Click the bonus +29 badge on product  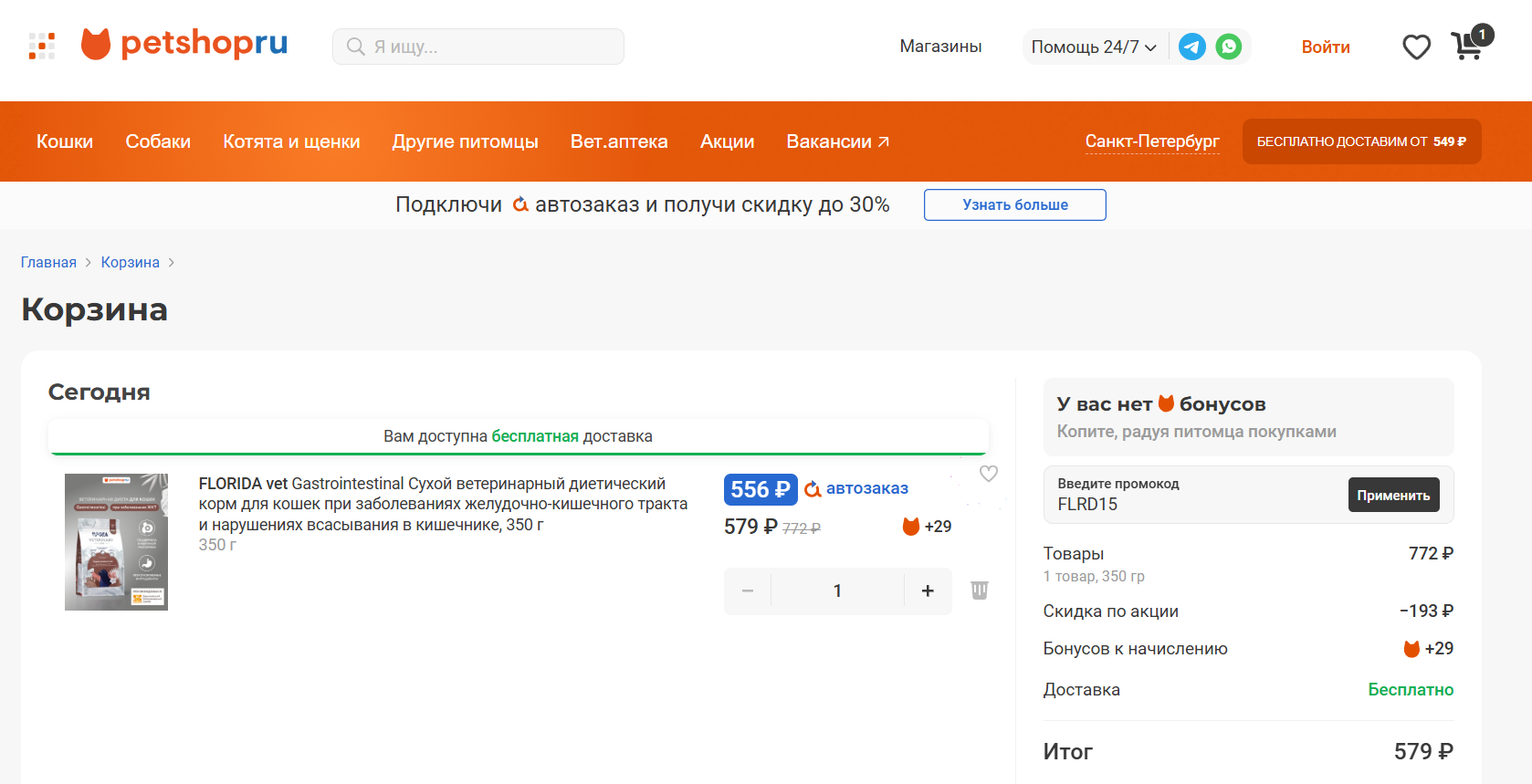click(927, 527)
